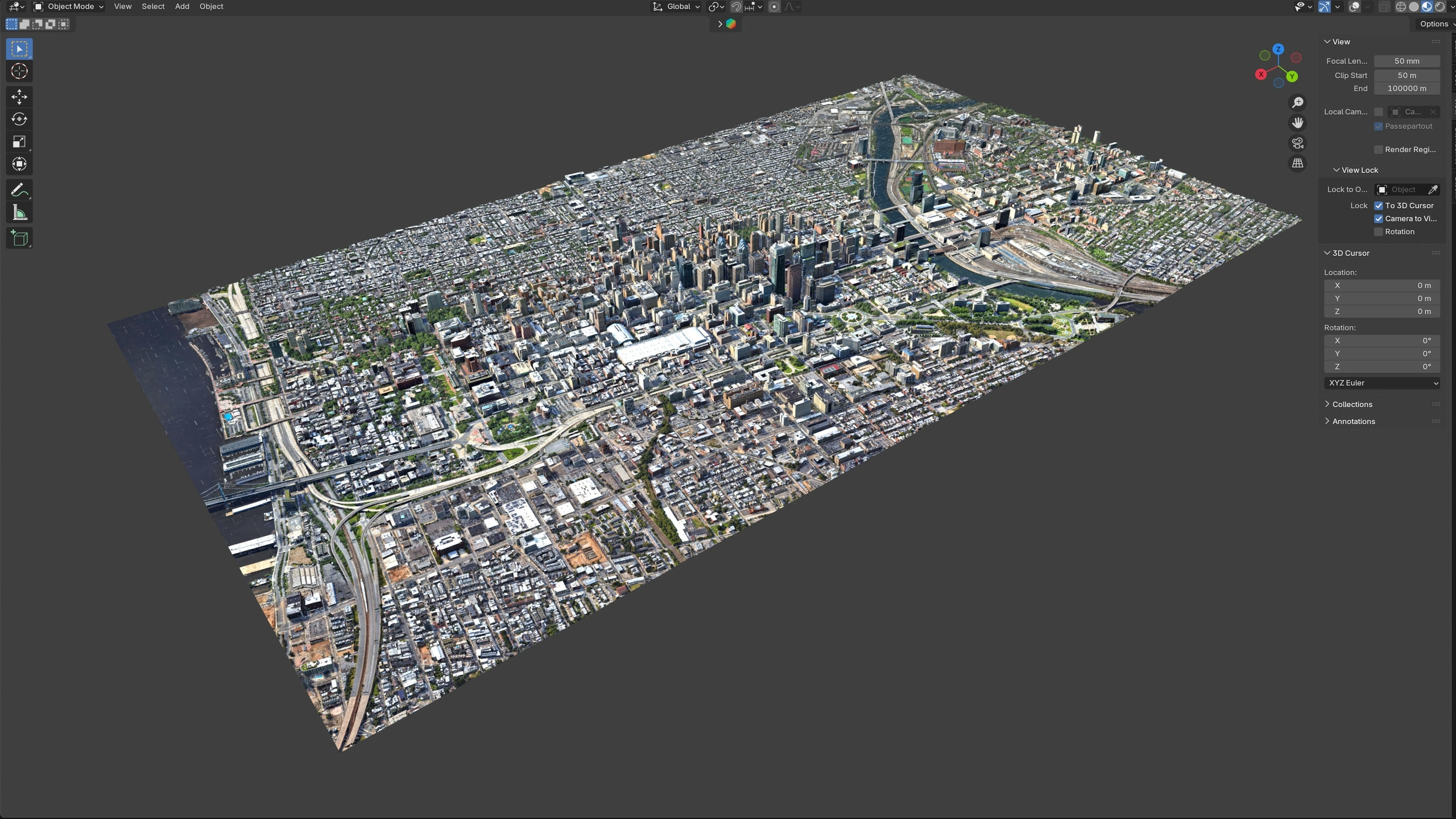
Task: Open the XYZ Euler rotation mode dropdown
Action: 1382,383
